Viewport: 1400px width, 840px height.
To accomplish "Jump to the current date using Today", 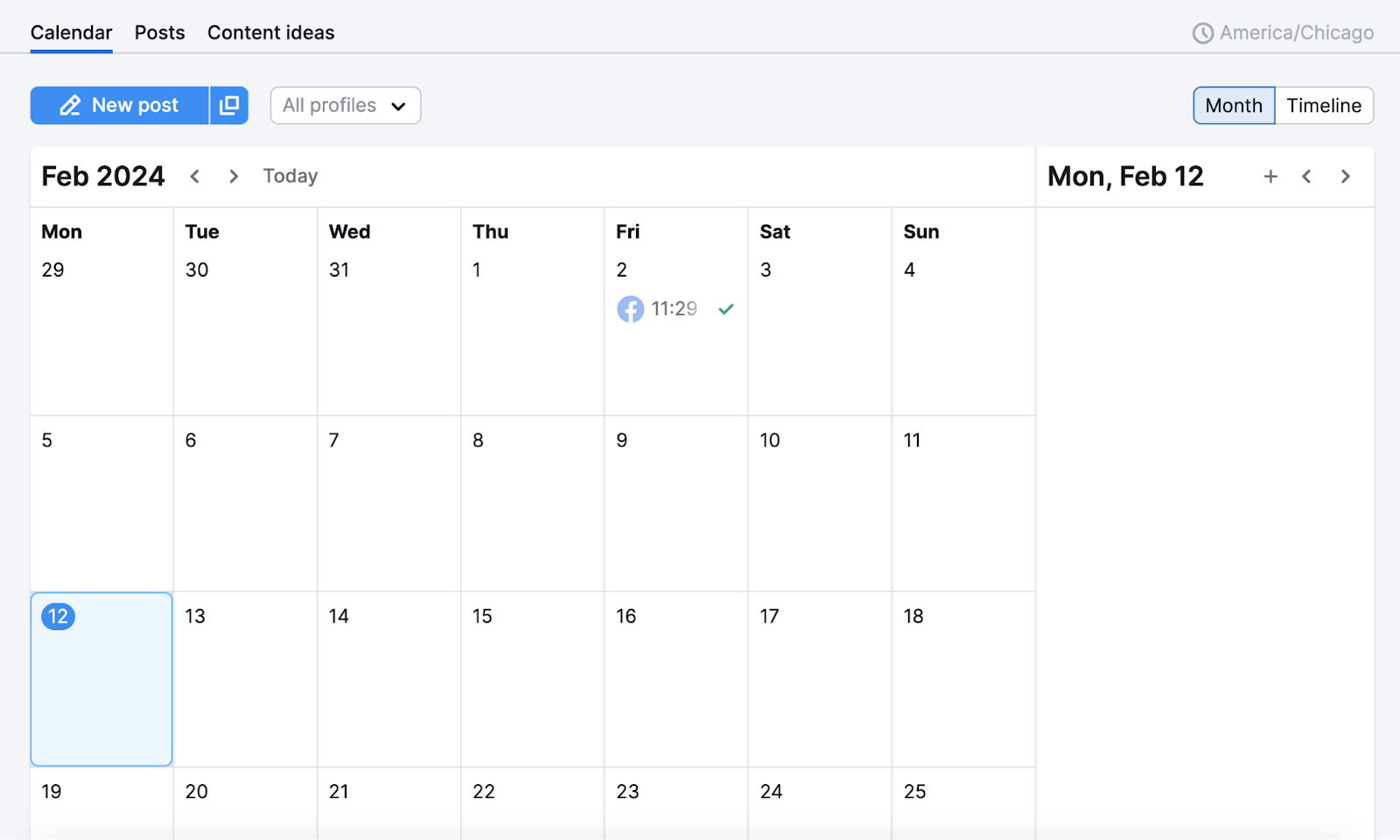I will pyautogui.click(x=290, y=176).
